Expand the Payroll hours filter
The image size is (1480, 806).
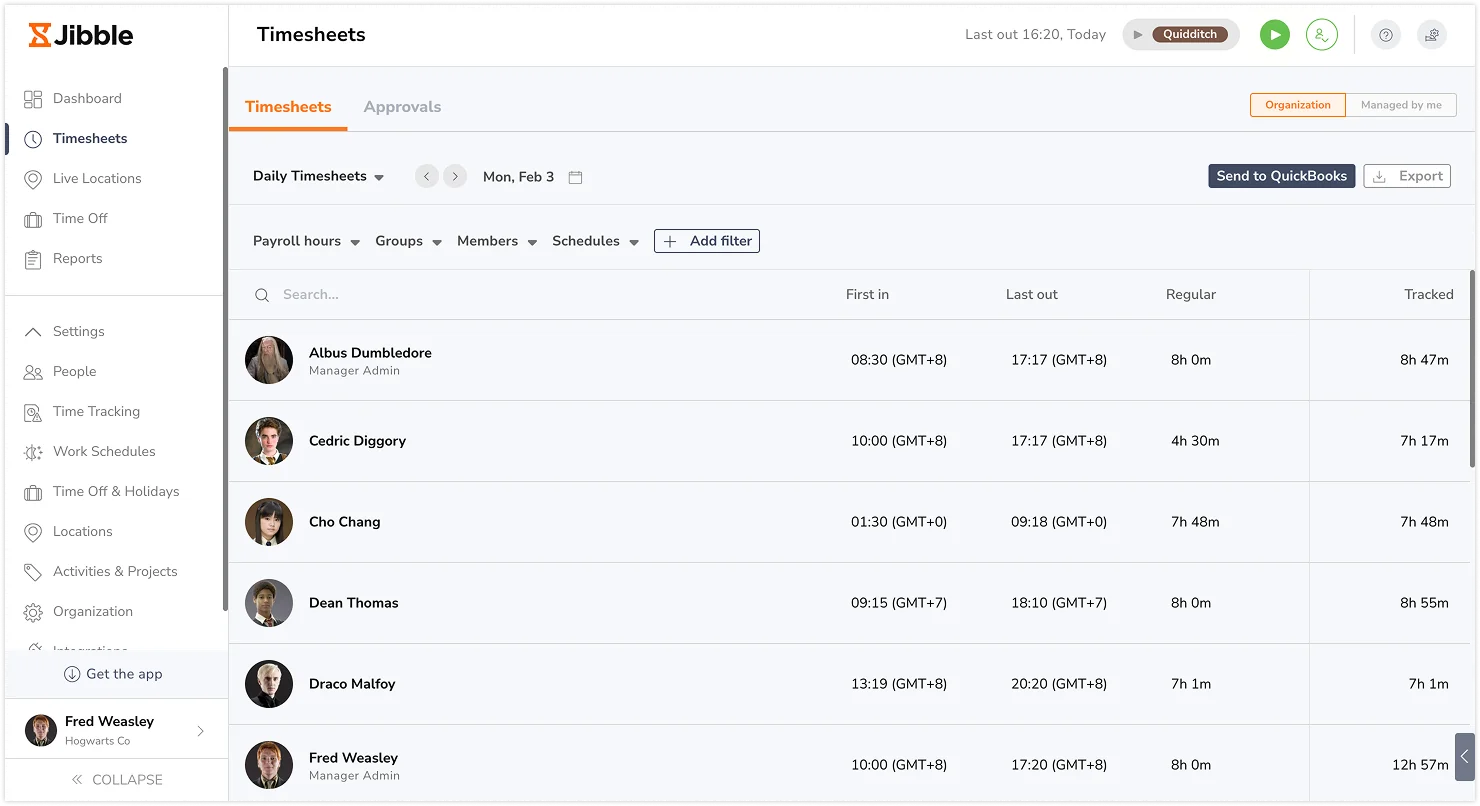[x=305, y=241]
